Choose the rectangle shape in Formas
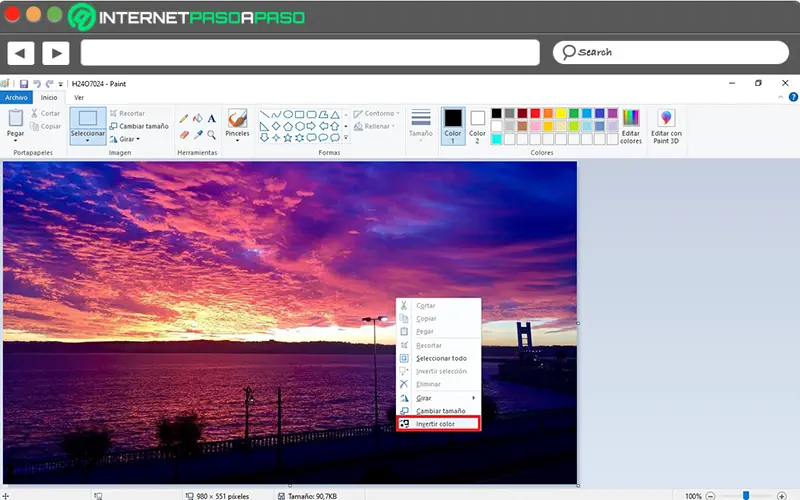800x500 pixels. pyautogui.click(x=299, y=114)
